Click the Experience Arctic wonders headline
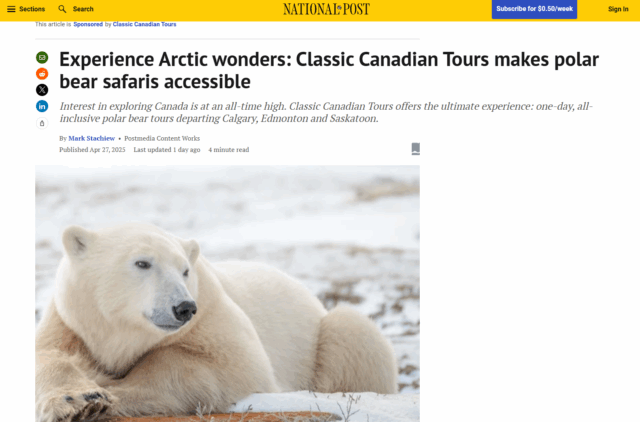 point(329,70)
